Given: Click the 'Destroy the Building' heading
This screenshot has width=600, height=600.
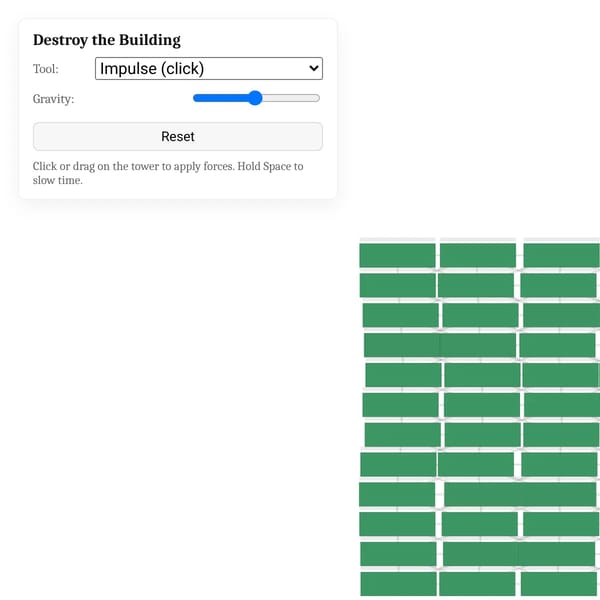Looking at the screenshot, I should [107, 40].
